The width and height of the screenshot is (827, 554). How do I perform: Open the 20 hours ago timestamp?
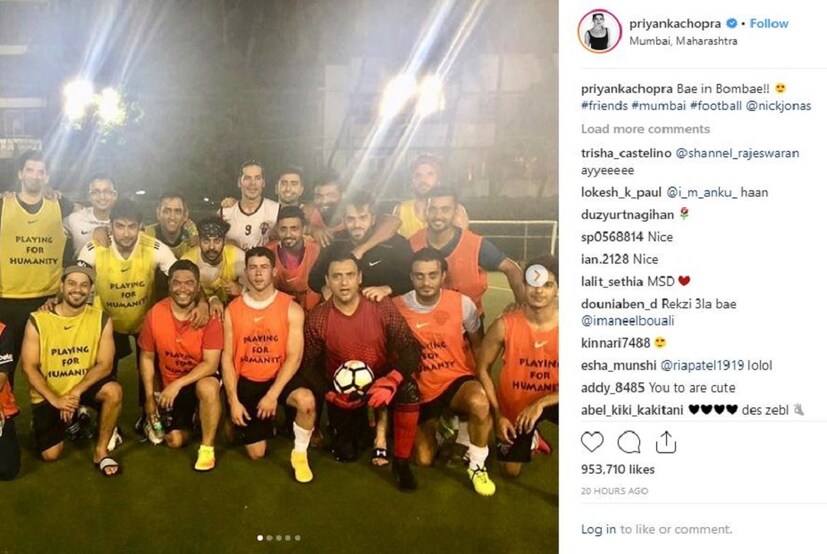(x=614, y=491)
